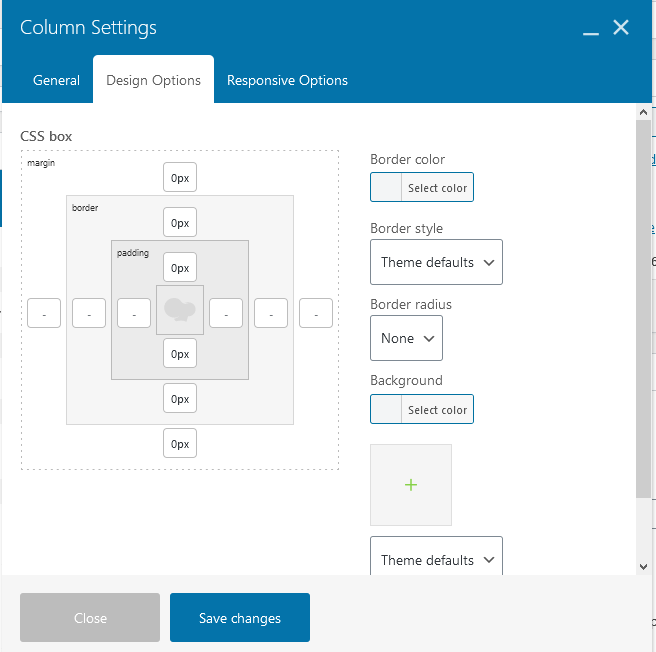Click the Save changes button
Screen dimensions: 656x652
[240, 617]
